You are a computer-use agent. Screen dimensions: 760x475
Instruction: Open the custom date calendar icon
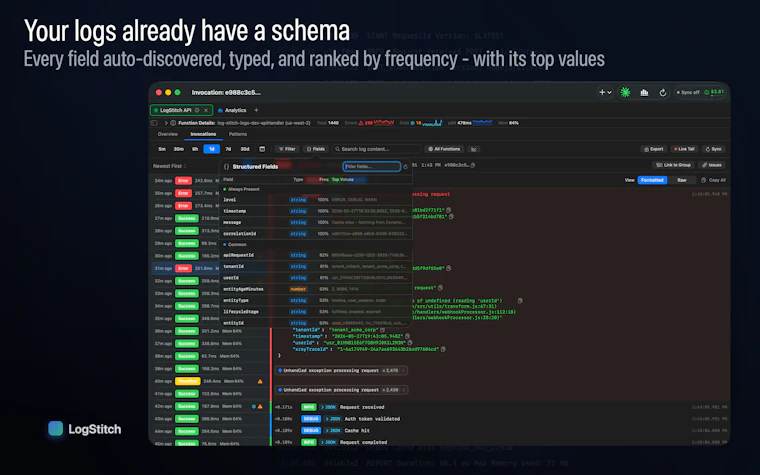click(262, 149)
